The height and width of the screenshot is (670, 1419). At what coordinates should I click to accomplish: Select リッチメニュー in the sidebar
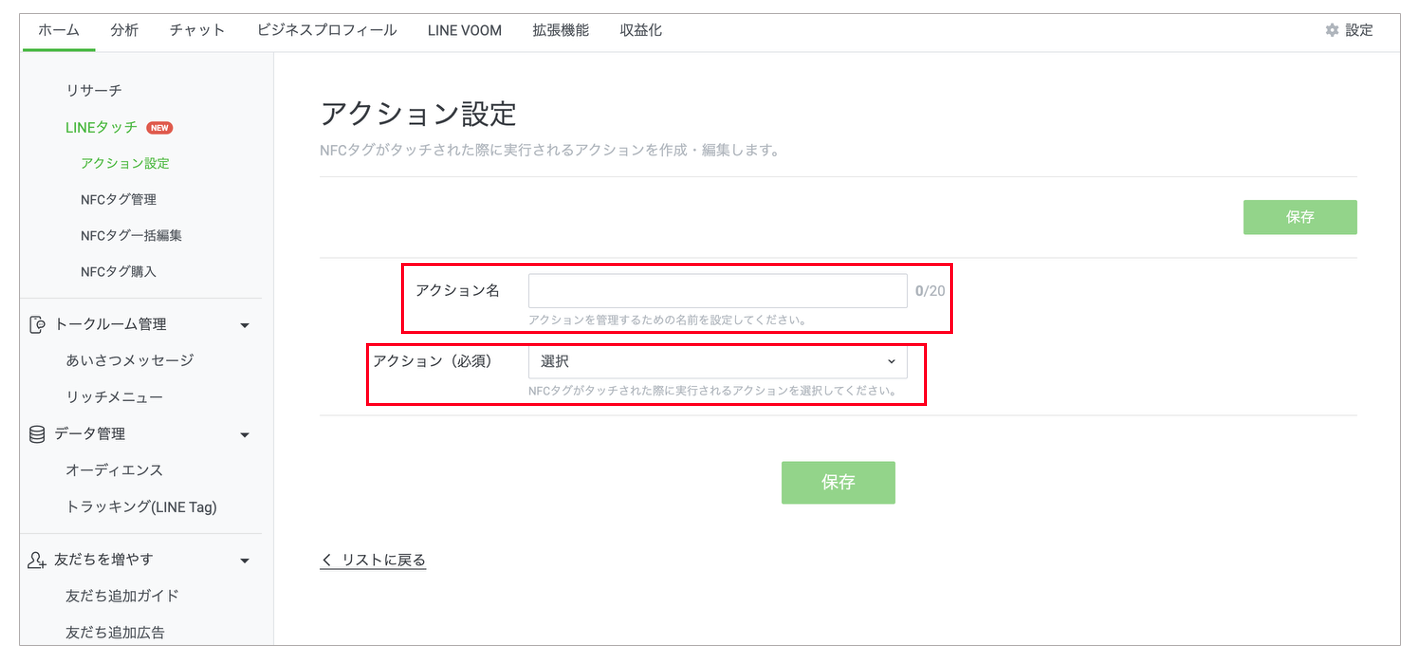click(114, 398)
